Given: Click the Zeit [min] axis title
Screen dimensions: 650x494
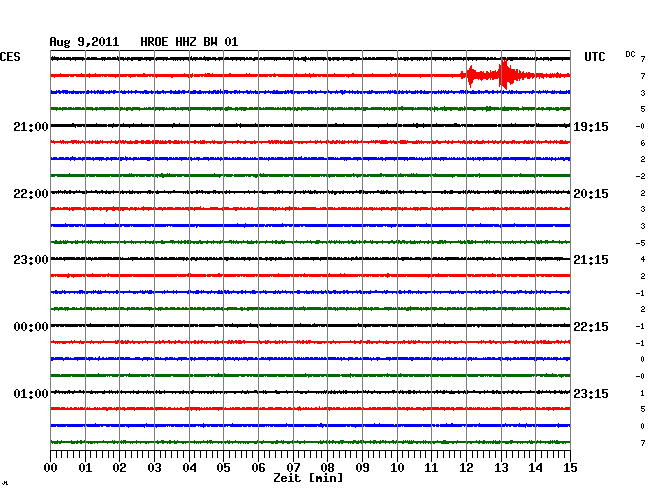Looking at the screenshot, I should [x=308, y=478].
